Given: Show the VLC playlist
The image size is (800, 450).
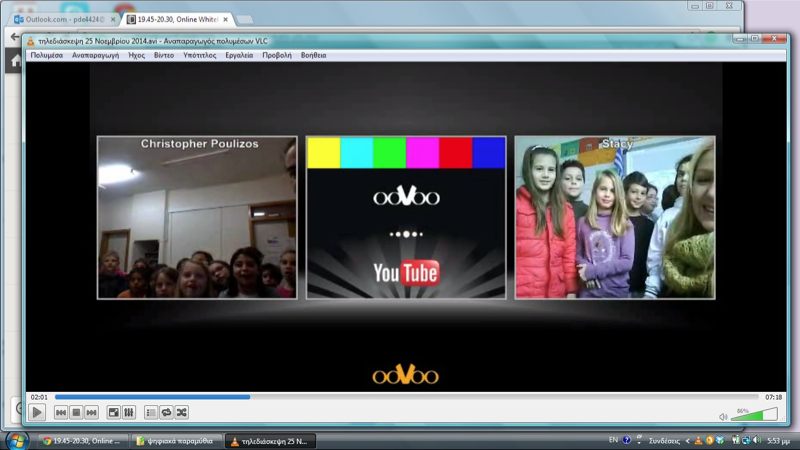Looking at the screenshot, I should click(x=151, y=412).
